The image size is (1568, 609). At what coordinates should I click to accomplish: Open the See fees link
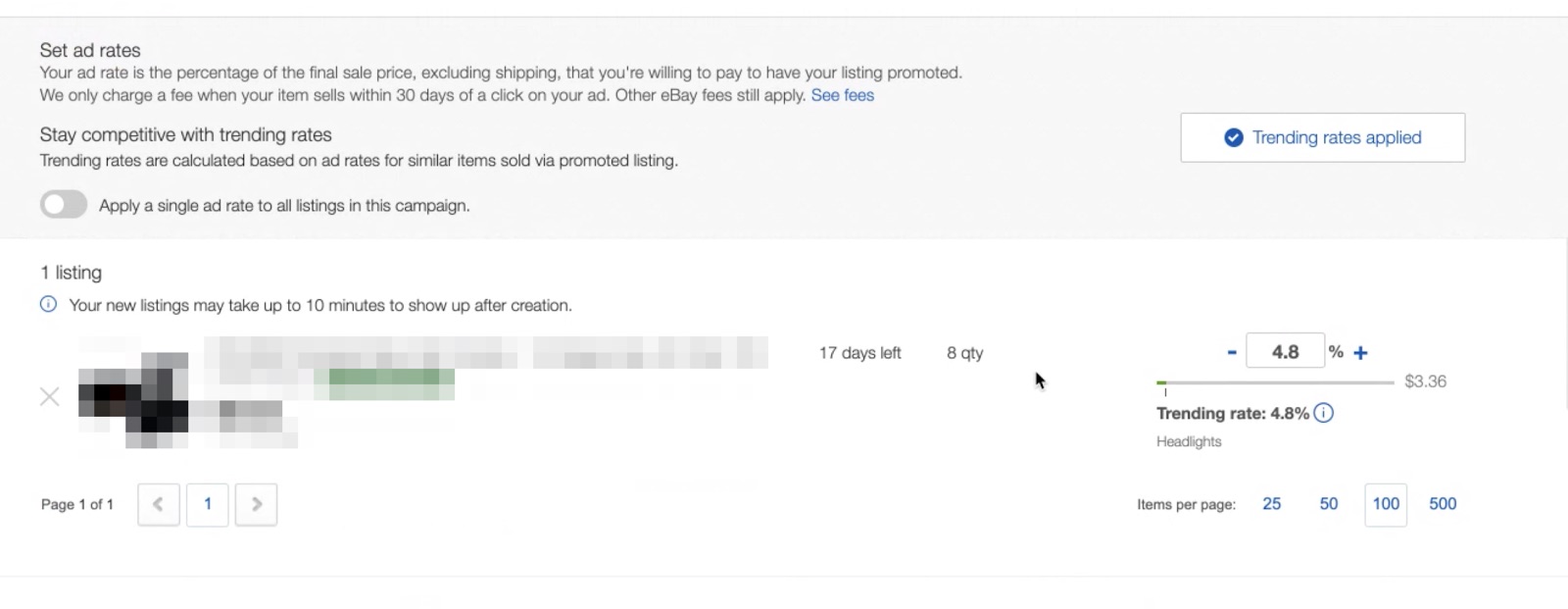pos(843,95)
